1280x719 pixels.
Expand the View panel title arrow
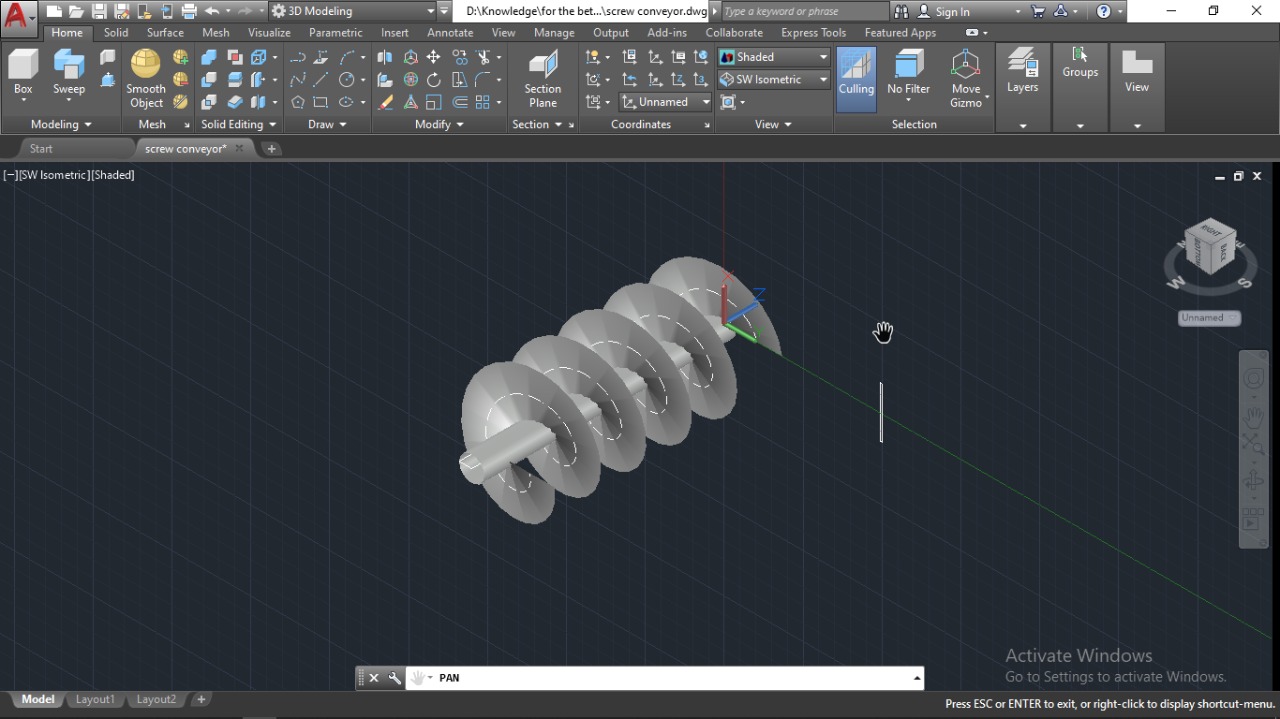click(x=773, y=124)
